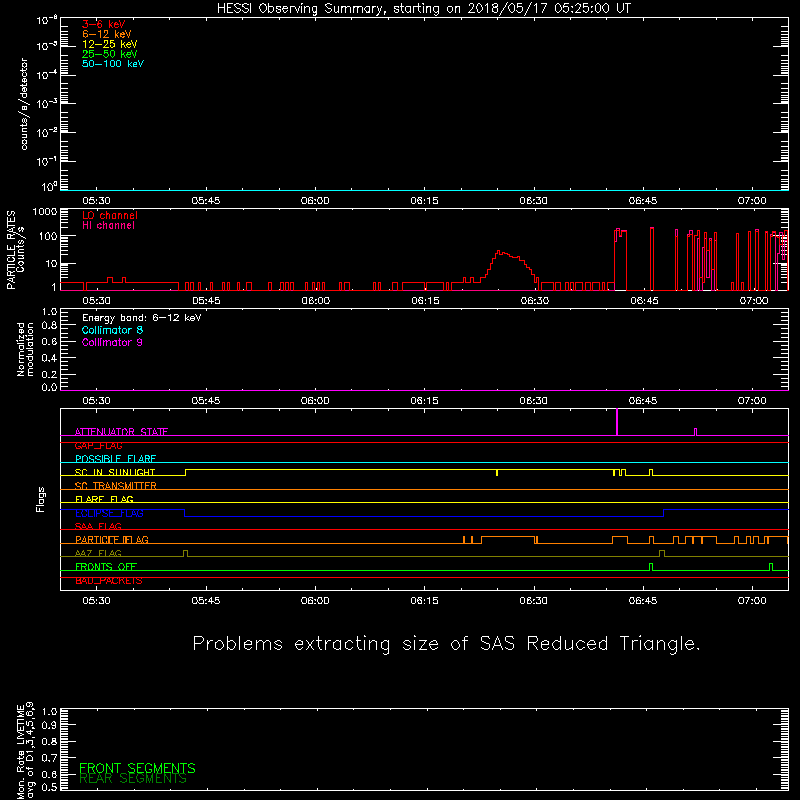Click the 07:00 tick under the Flags panel
Viewport: 800px width, 800px height.
[752, 601]
